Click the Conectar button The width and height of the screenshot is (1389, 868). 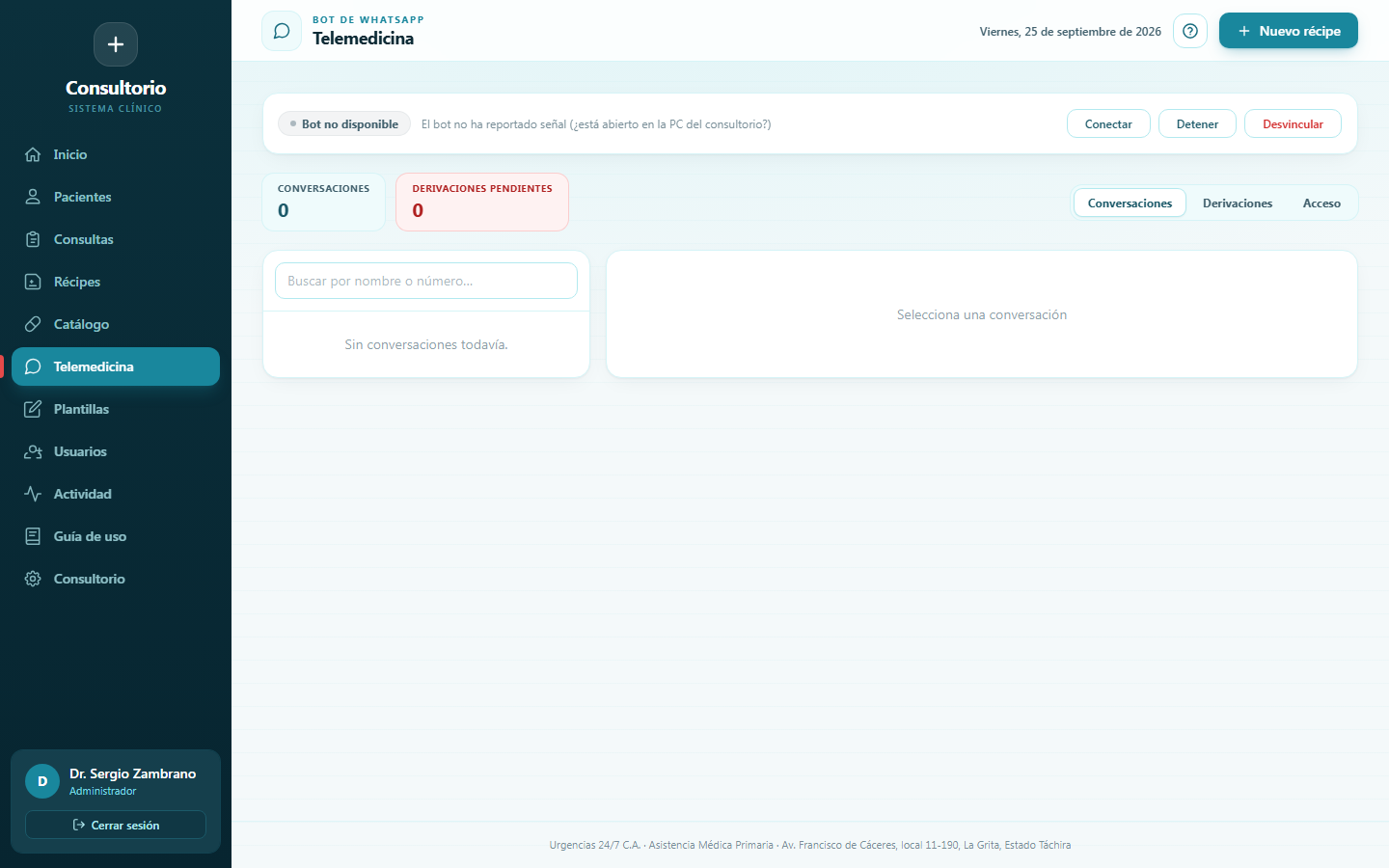coord(1108,123)
